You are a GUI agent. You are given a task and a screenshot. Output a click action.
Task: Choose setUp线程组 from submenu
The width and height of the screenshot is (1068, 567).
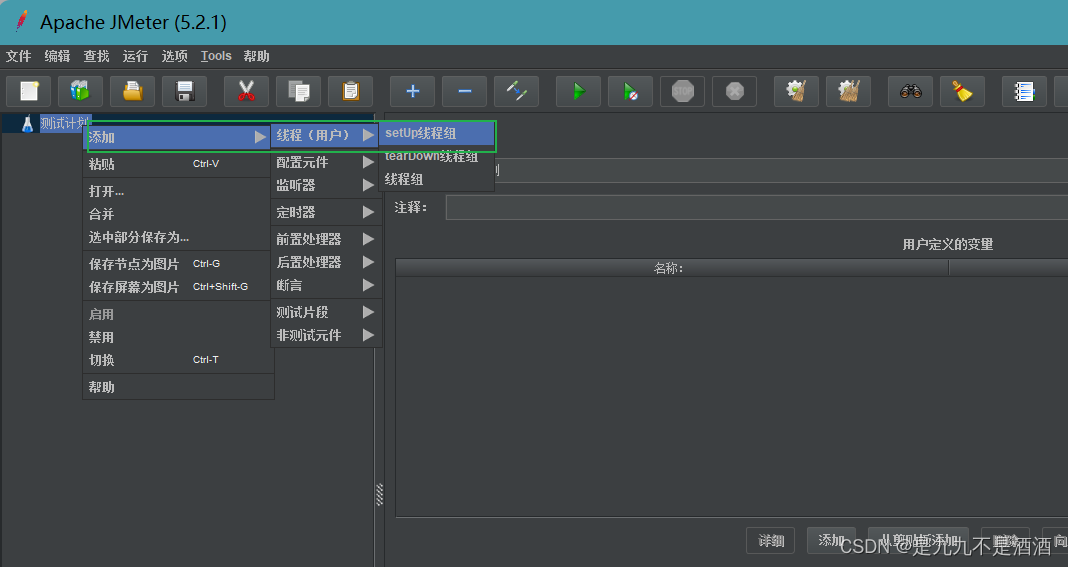tap(437, 134)
